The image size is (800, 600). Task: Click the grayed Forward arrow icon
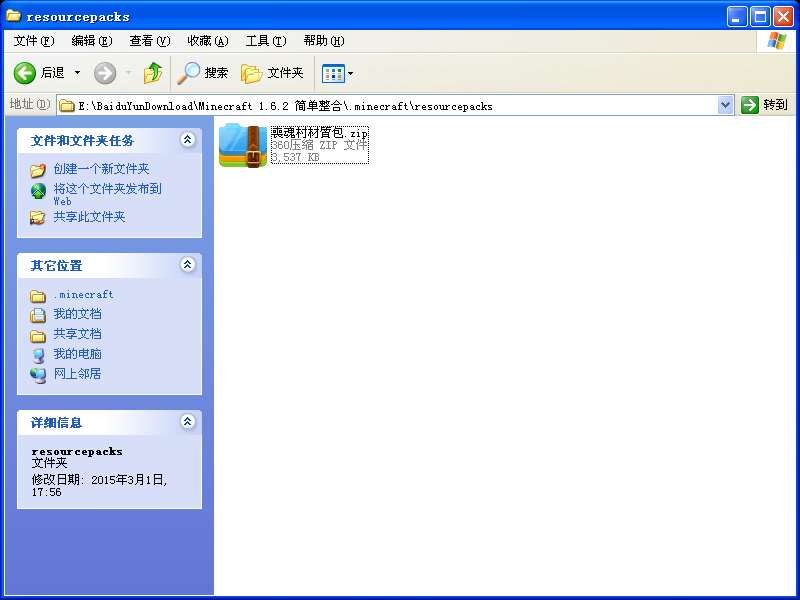(105, 73)
